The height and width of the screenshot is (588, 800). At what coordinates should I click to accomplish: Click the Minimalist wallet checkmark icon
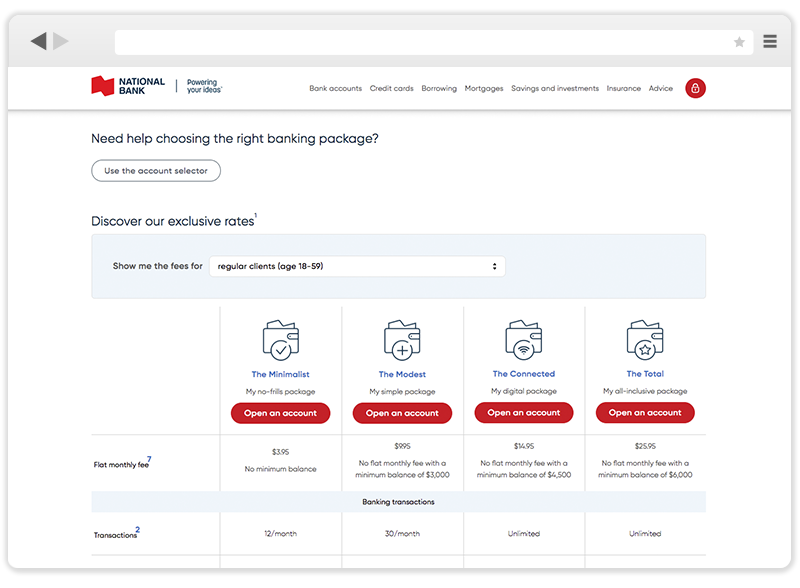click(281, 340)
